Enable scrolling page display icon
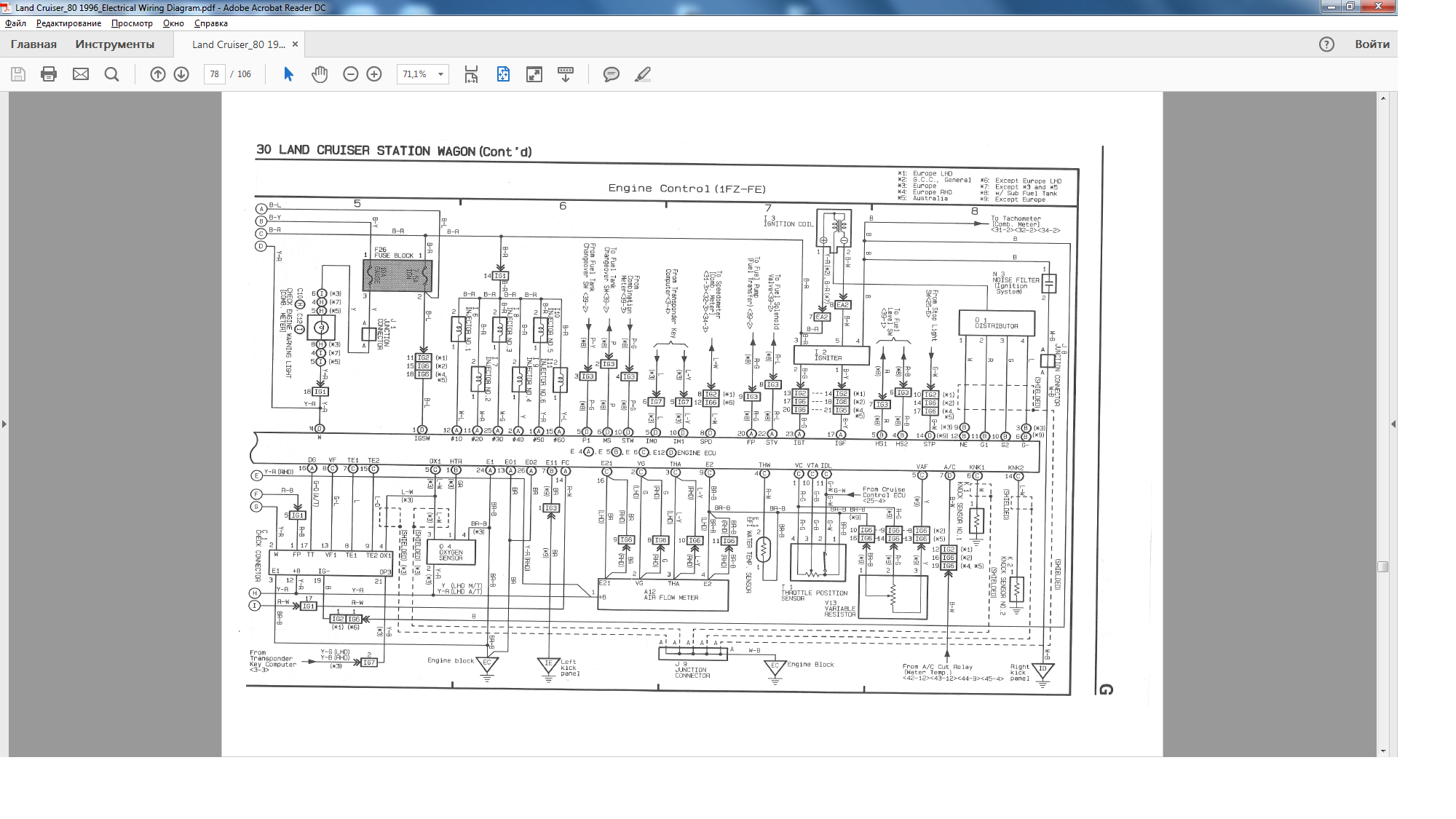 (471, 74)
